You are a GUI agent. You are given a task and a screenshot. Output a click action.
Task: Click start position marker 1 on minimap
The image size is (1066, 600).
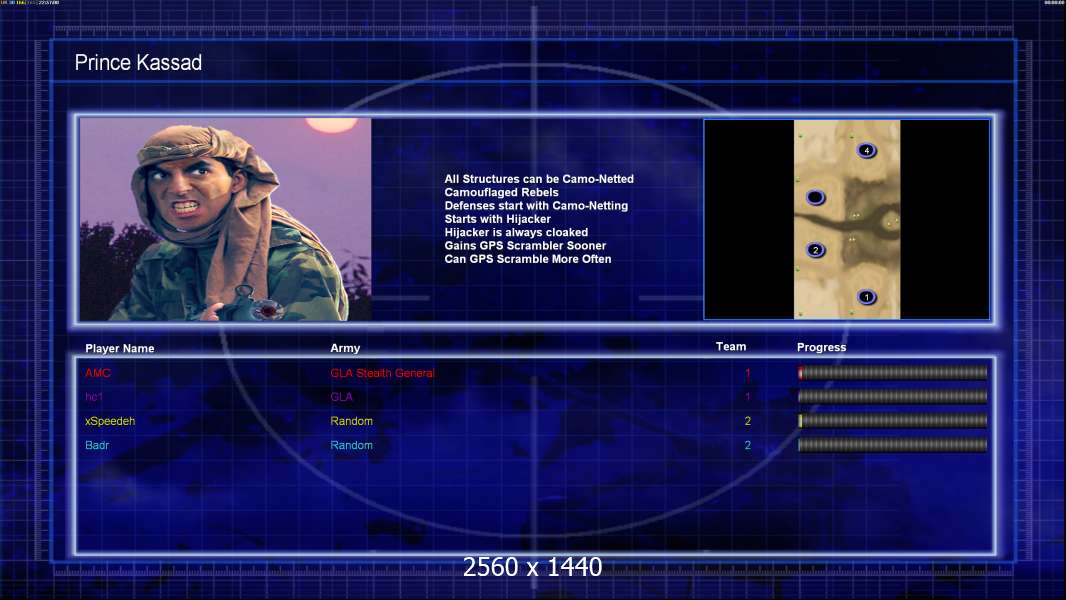click(866, 297)
